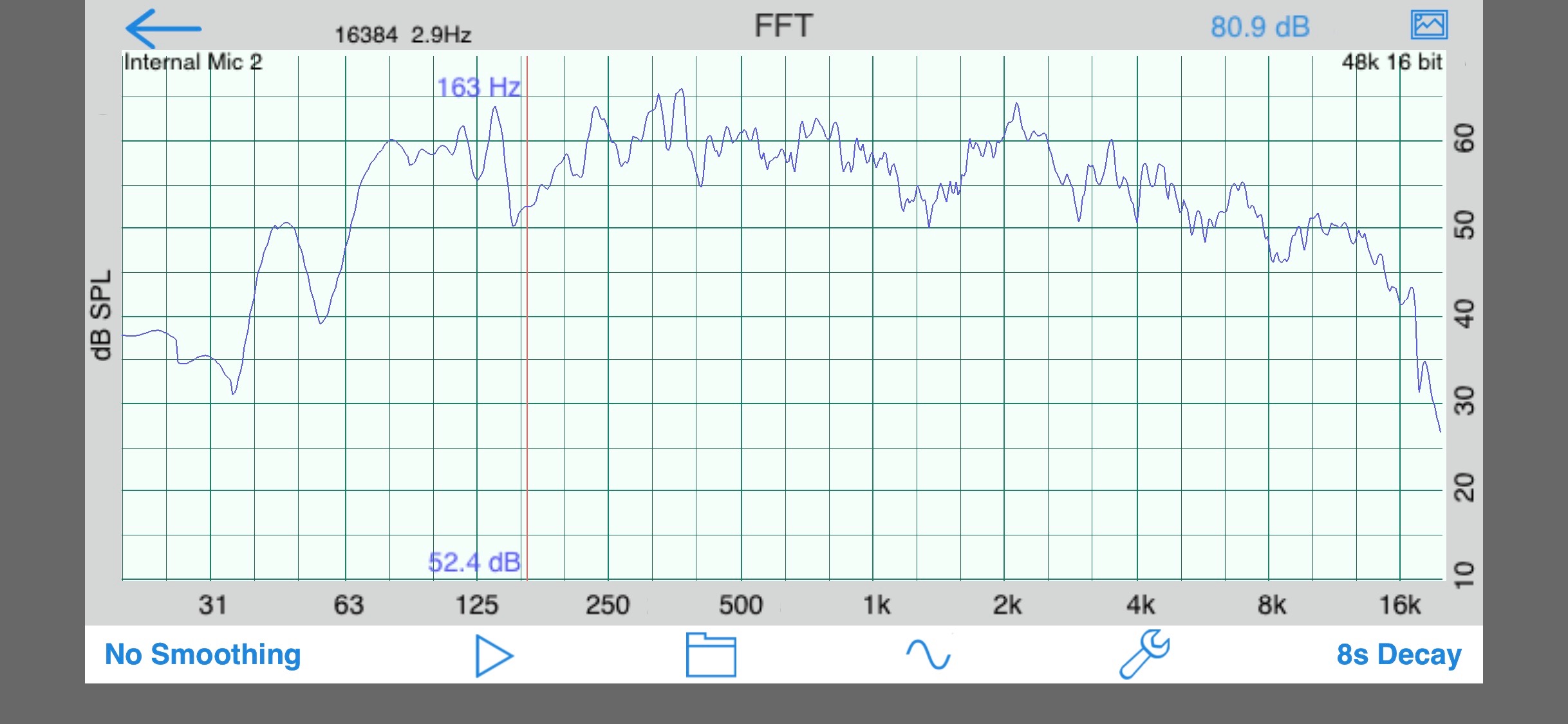Open settings with the wrench icon

(x=1144, y=654)
